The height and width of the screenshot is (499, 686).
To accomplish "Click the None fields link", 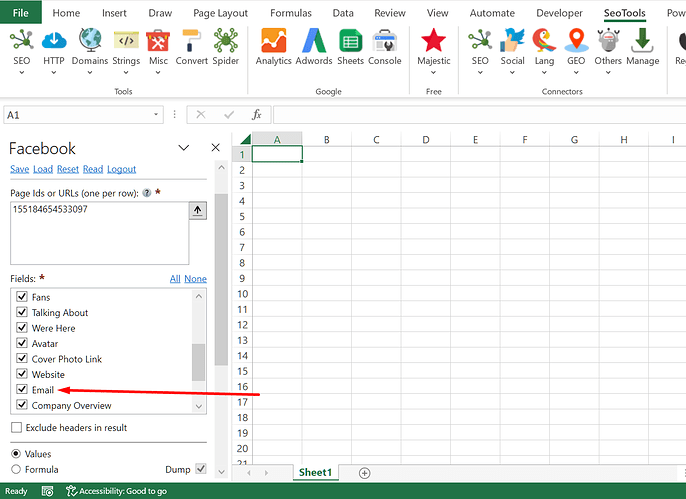I will pyautogui.click(x=196, y=279).
